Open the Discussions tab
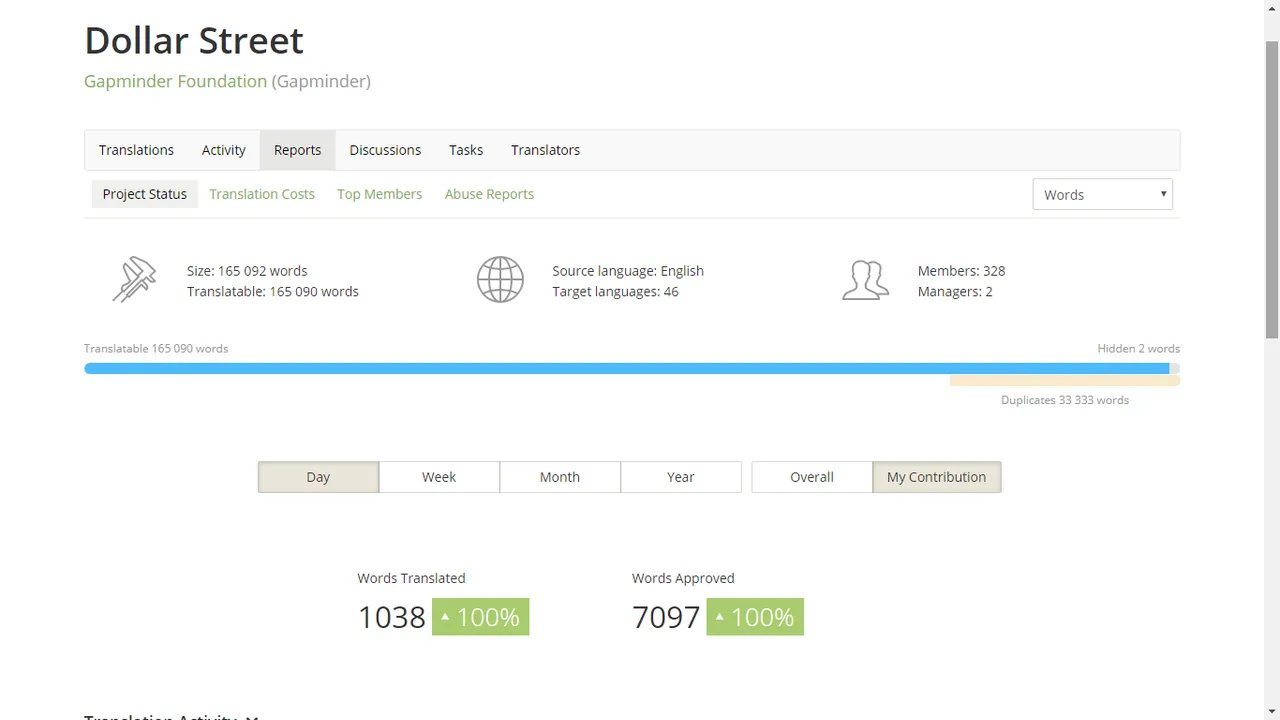The width and height of the screenshot is (1280, 720). [x=385, y=150]
